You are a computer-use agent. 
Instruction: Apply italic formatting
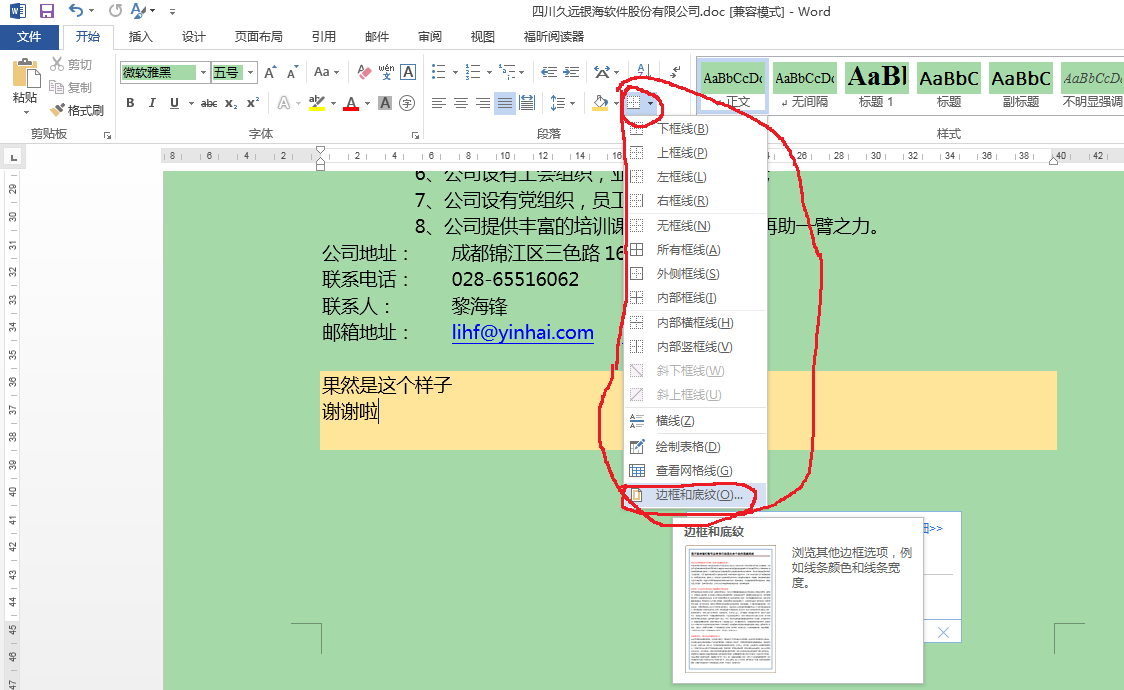click(x=152, y=103)
